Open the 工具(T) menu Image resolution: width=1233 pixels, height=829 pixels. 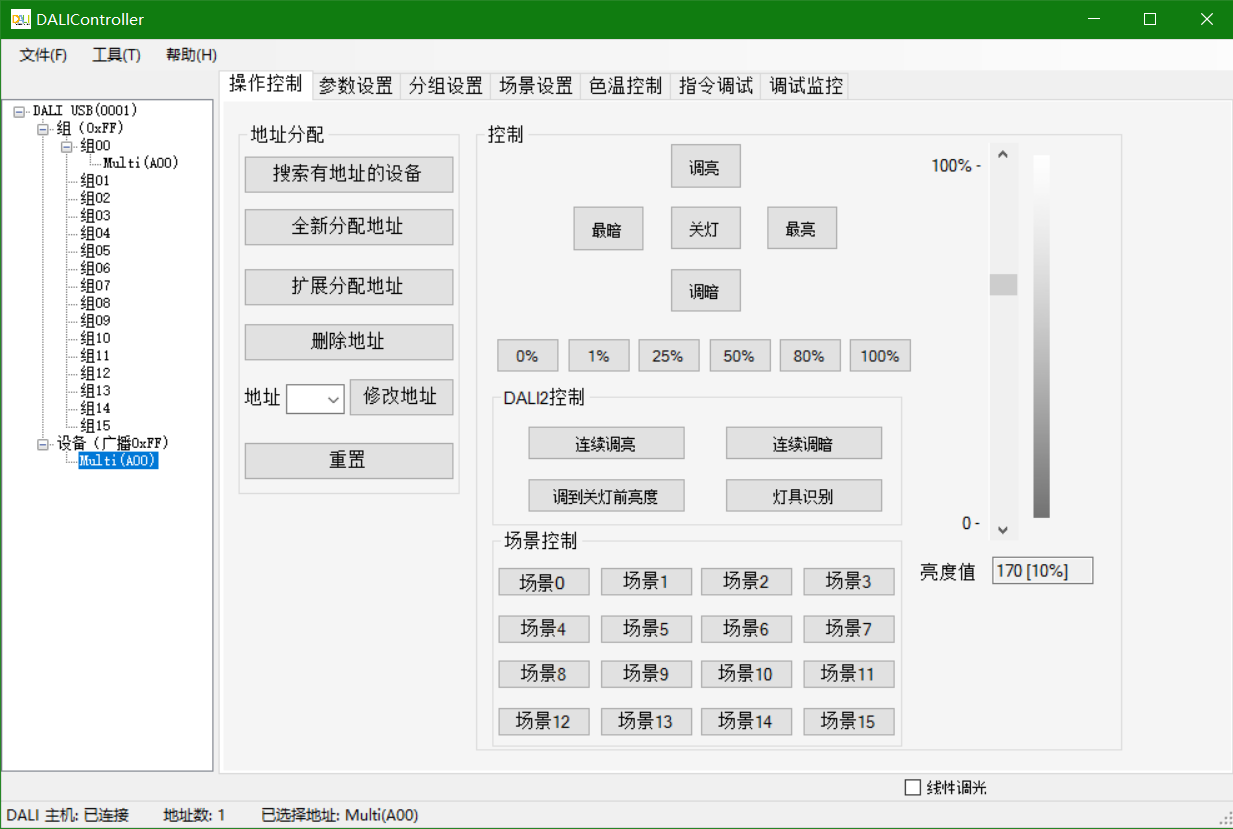(116, 55)
